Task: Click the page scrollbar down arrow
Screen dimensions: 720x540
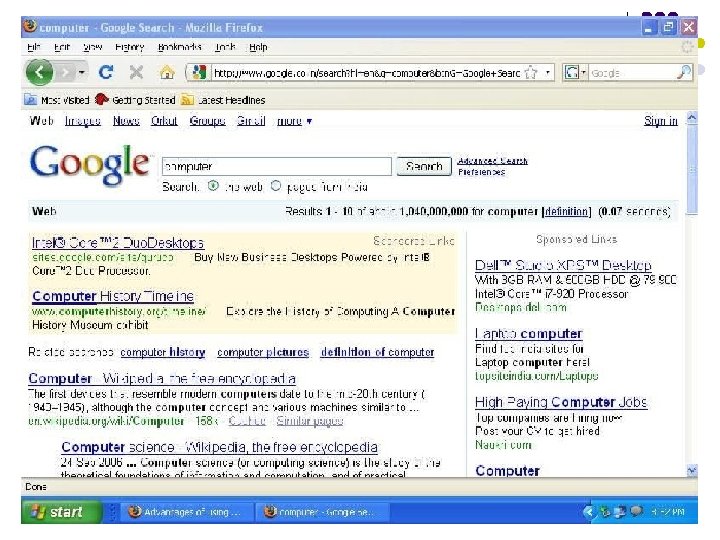Action: point(692,470)
